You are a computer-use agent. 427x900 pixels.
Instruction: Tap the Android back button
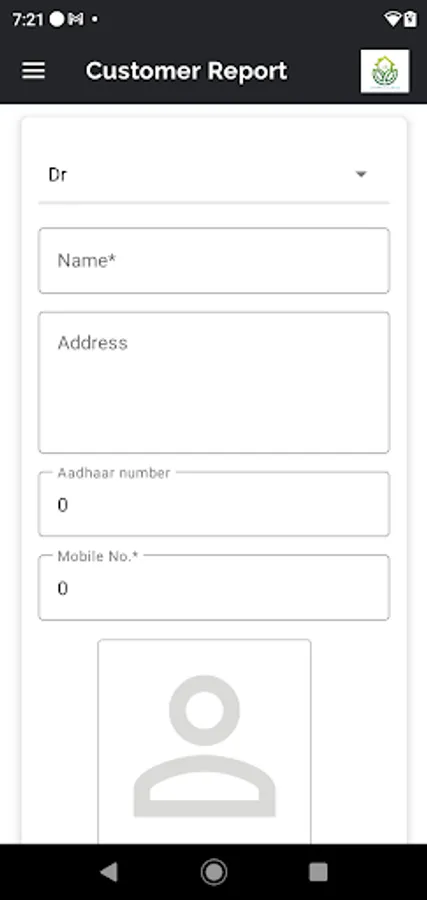(108, 872)
